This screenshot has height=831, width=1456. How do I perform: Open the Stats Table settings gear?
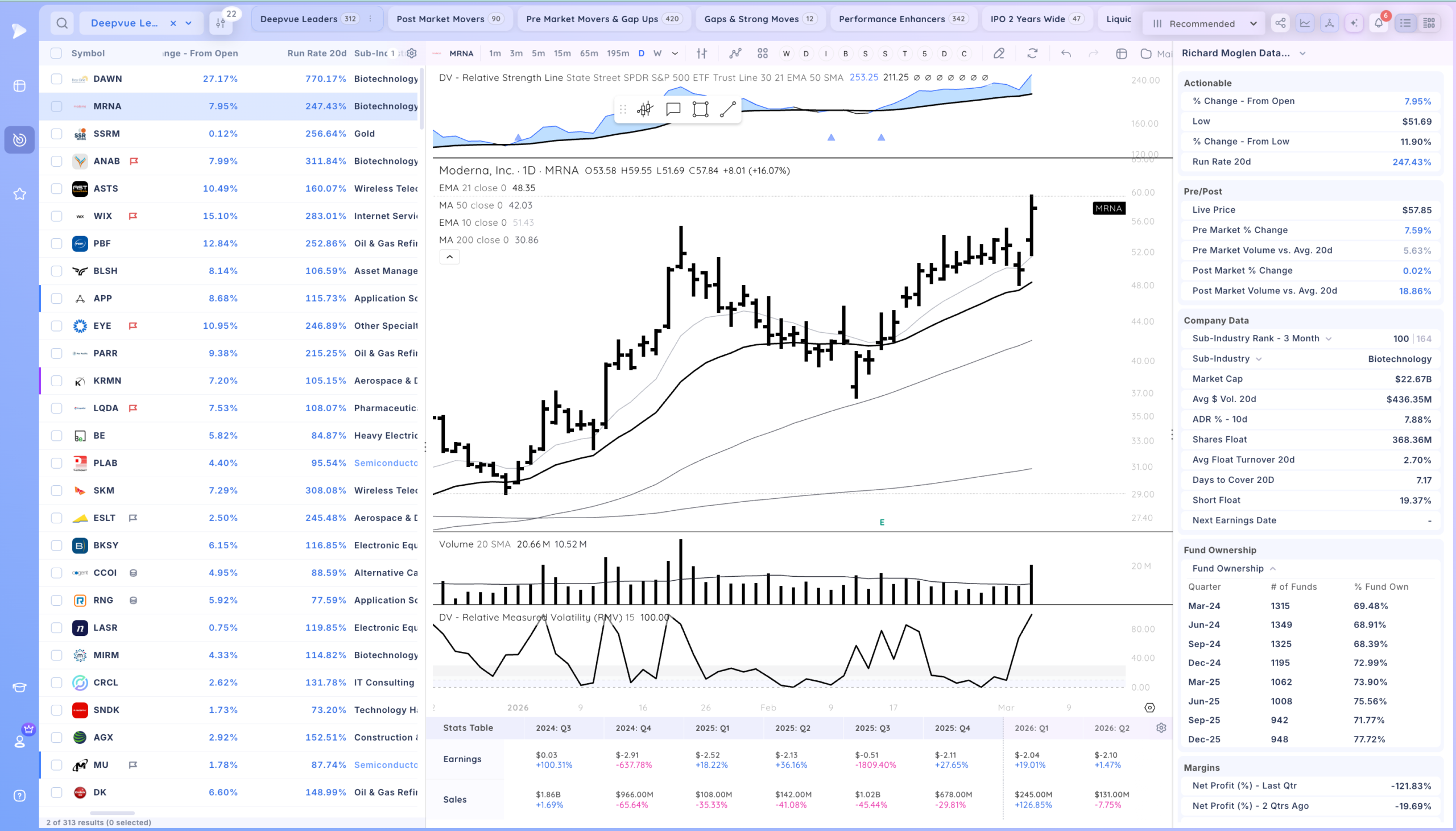pos(1161,727)
